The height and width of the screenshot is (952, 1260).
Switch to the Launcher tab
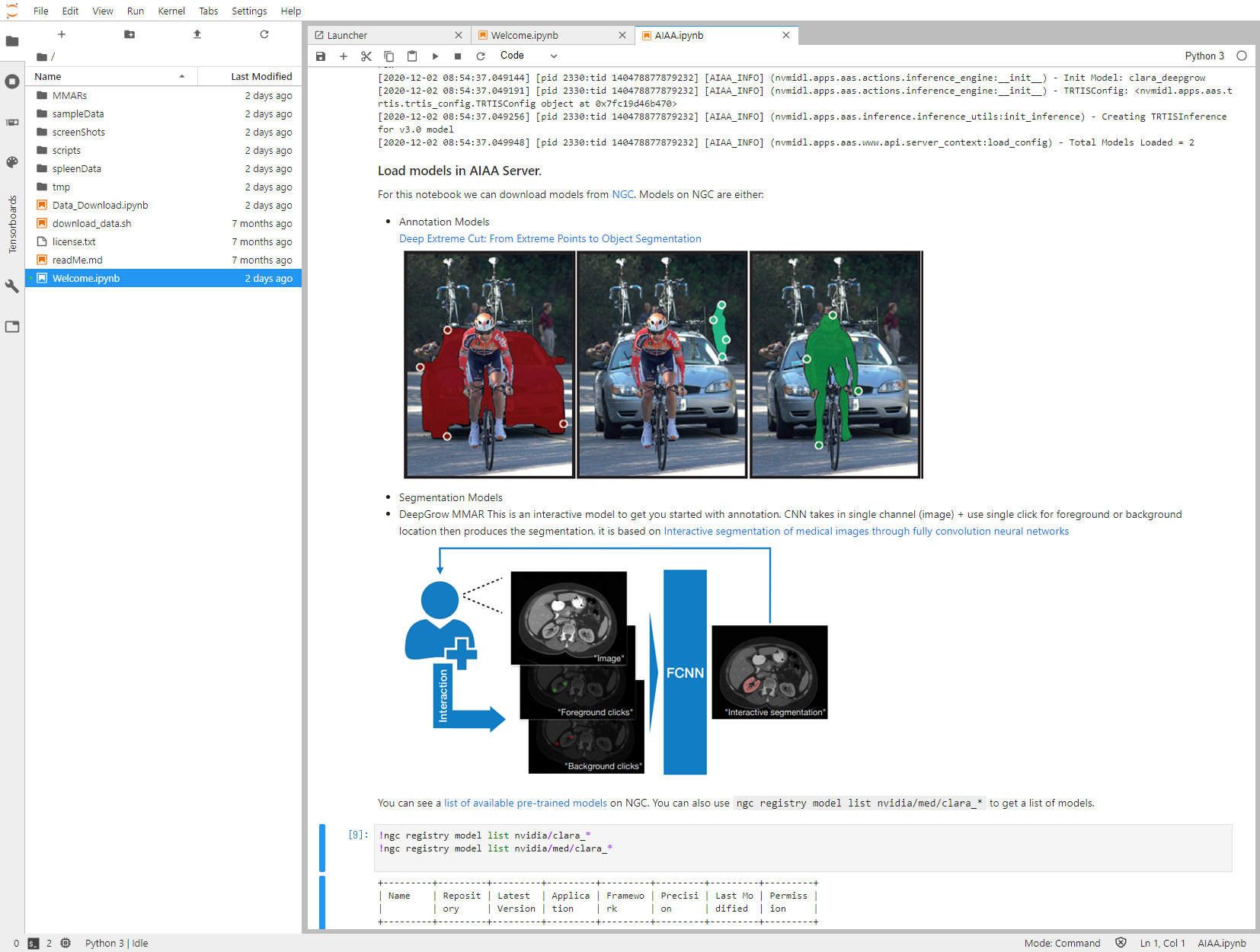[x=389, y=35]
